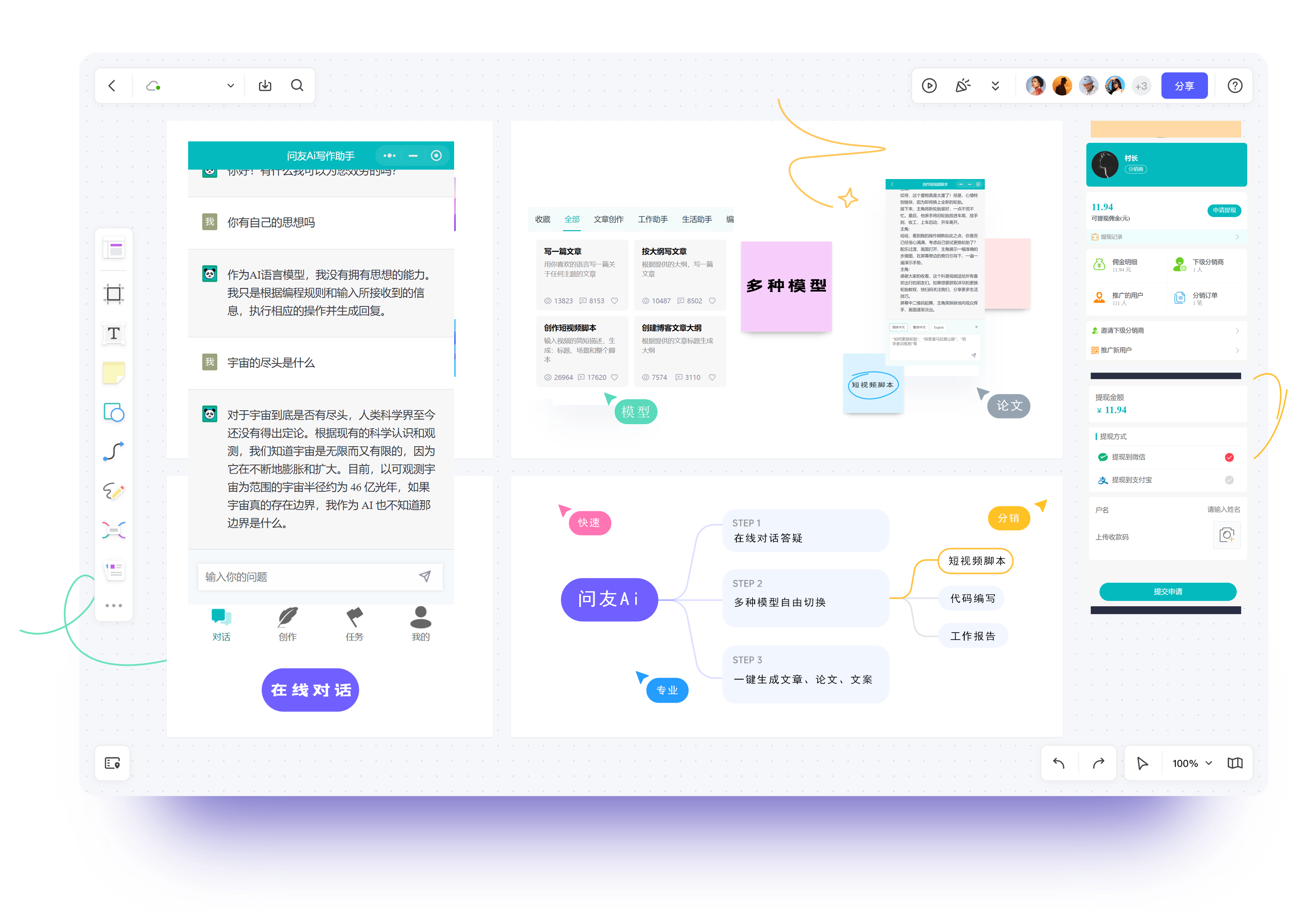Like the 写一篇文章 card heart
The width and height of the screenshot is (1316, 914).
pyautogui.click(x=614, y=301)
